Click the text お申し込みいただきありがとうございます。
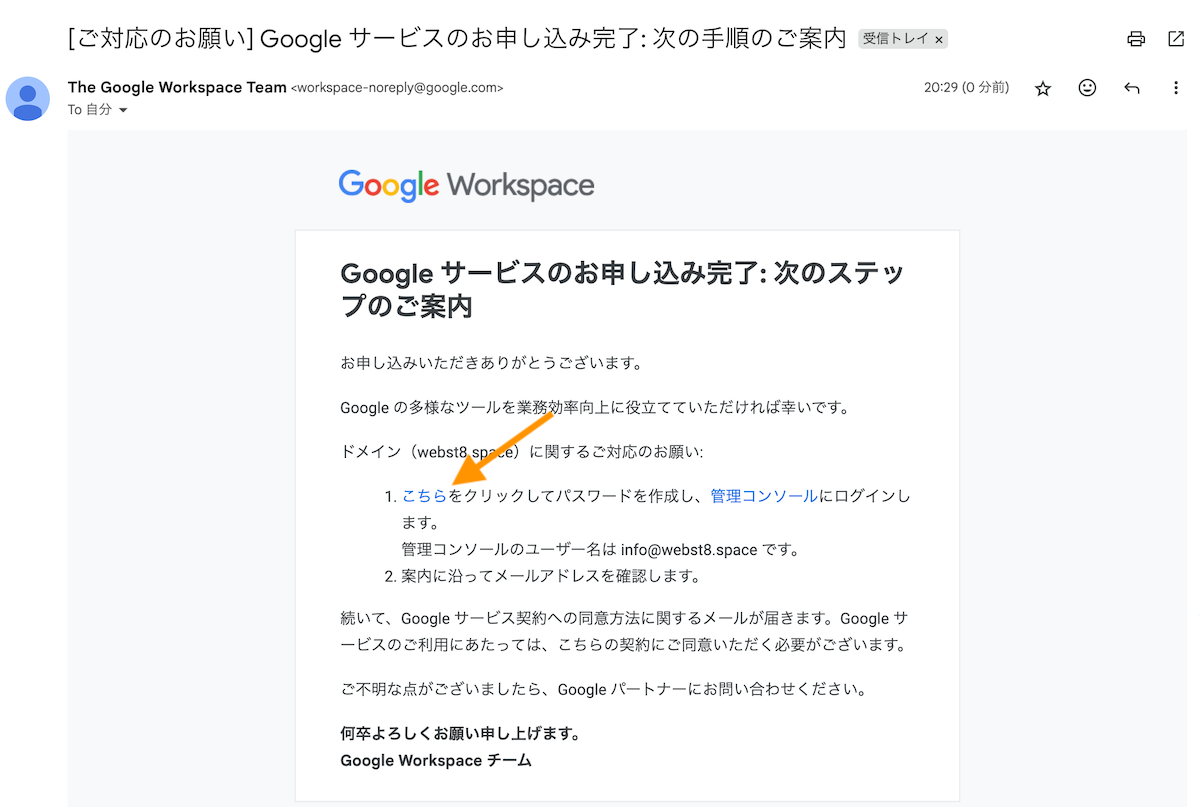 [492, 362]
